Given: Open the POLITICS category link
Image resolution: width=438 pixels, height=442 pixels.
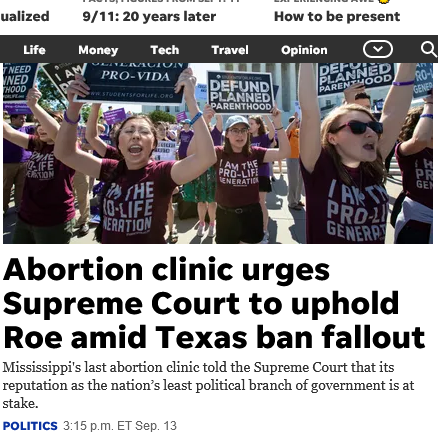Looking at the screenshot, I should tap(30, 426).
